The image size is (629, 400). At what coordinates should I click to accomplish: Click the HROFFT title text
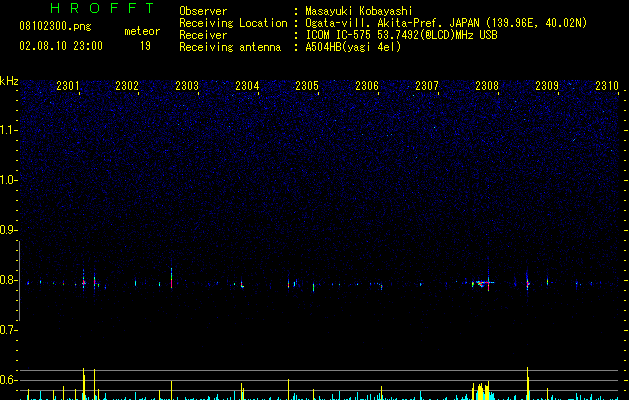point(103,8)
